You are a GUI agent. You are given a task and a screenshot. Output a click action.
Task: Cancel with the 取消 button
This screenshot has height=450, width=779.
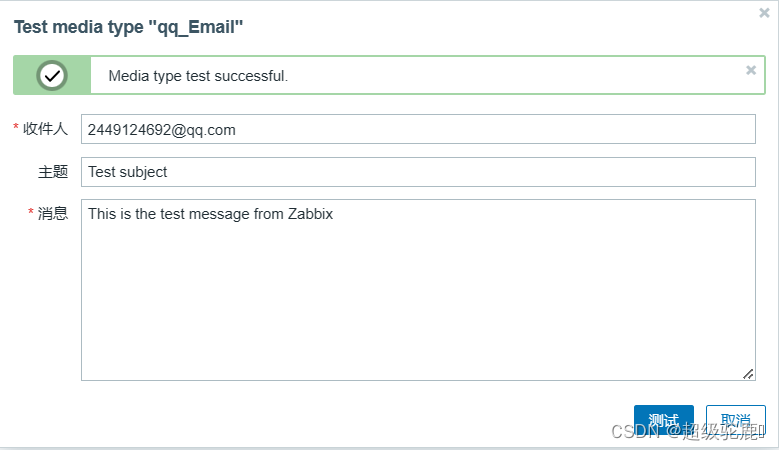pos(735,420)
